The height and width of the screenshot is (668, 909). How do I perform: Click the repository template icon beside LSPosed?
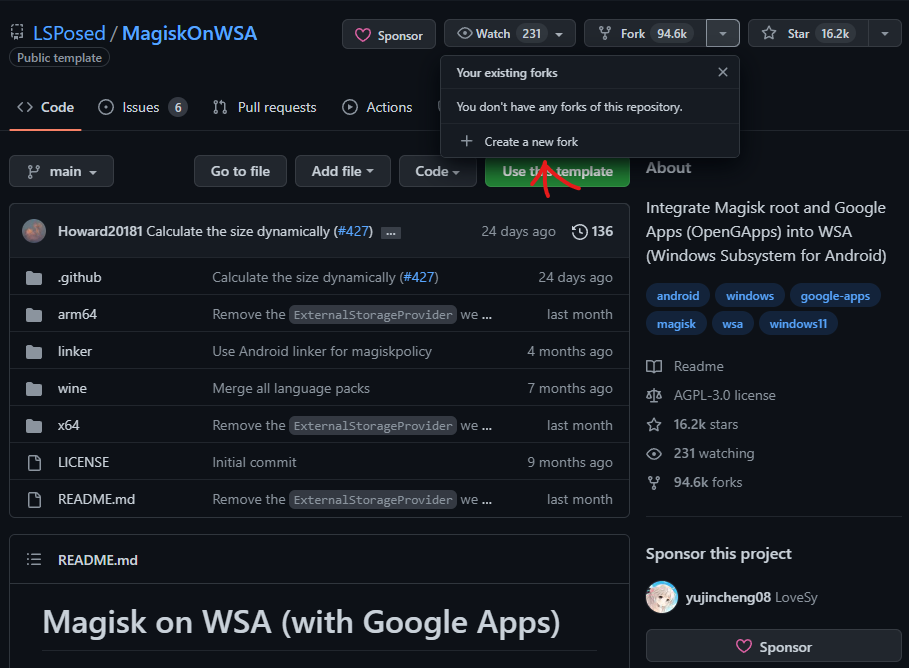[x=17, y=32]
